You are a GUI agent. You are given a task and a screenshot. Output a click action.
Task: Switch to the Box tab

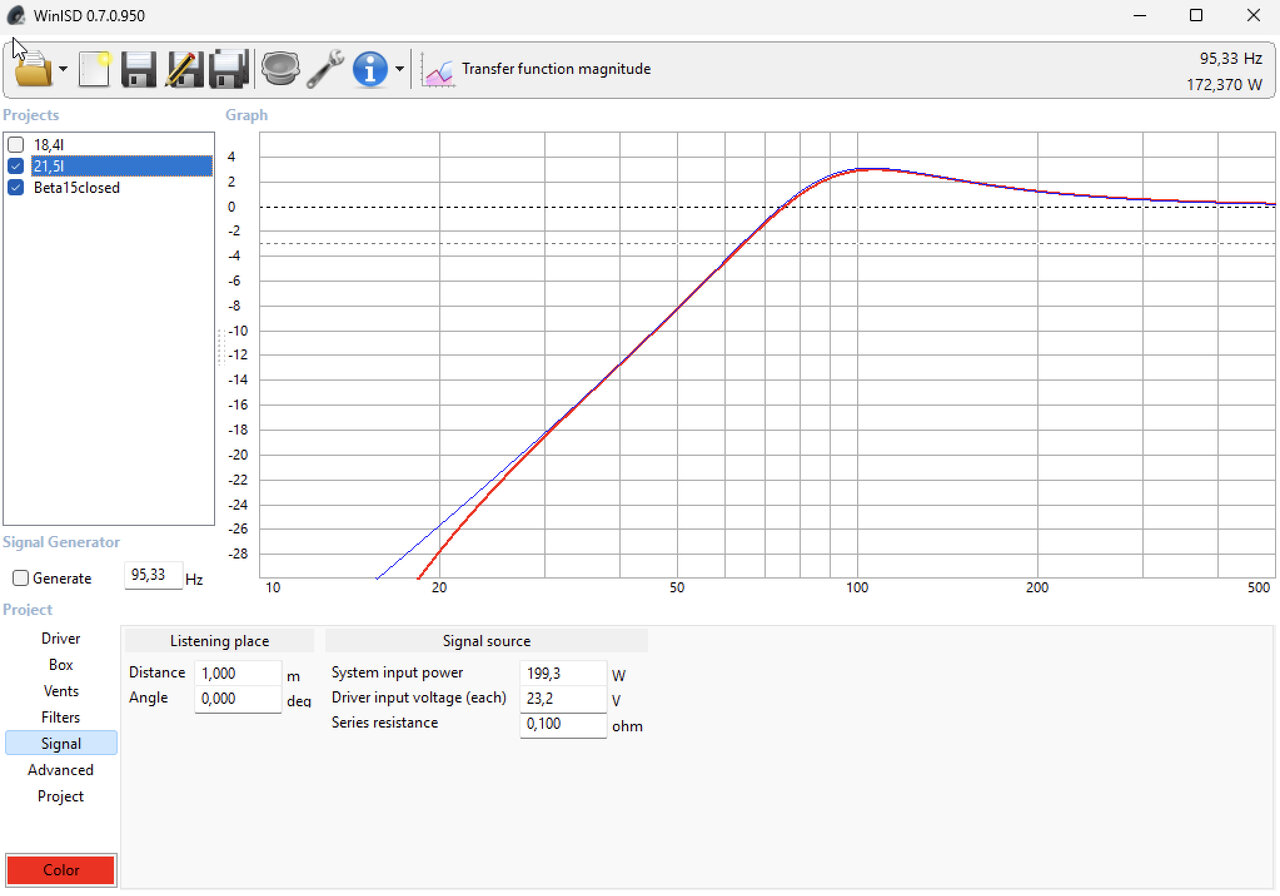(x=61, y=665)
